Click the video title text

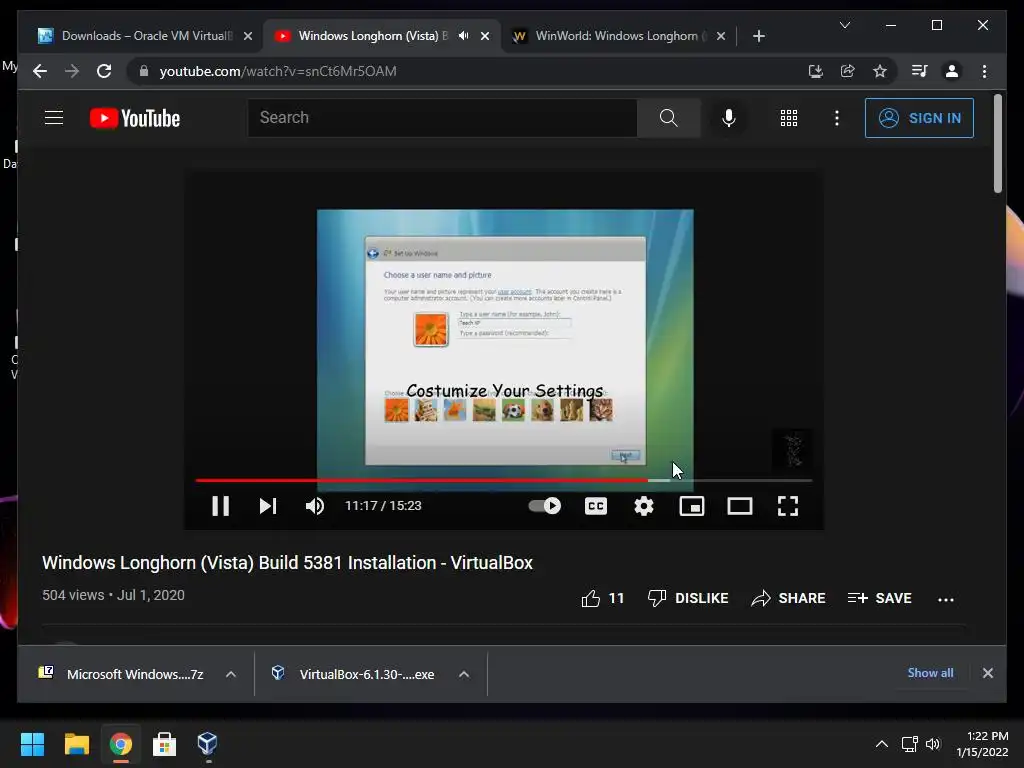[287, 563]
